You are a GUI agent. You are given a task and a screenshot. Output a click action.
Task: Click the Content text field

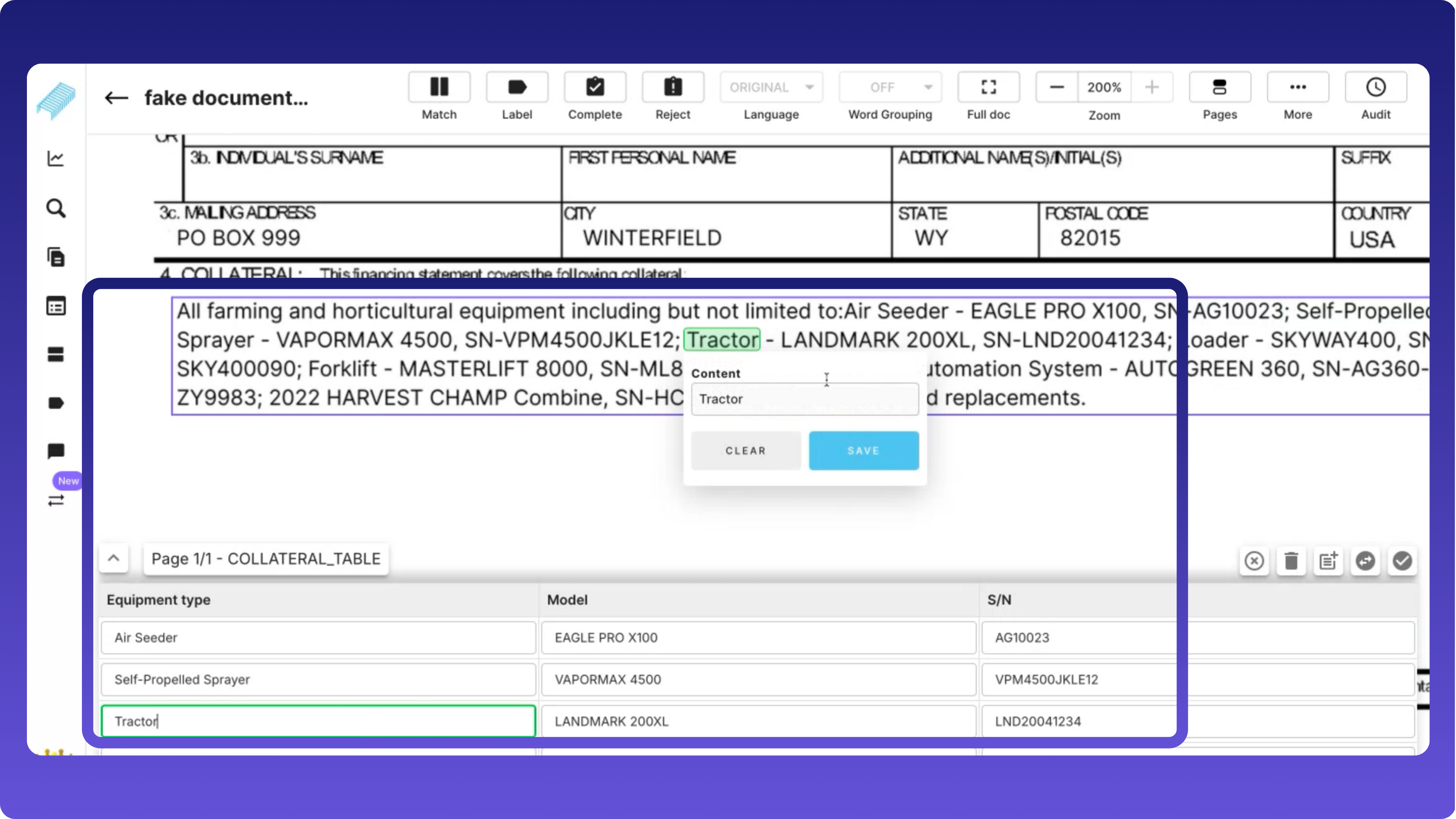[x=804, y=399]
